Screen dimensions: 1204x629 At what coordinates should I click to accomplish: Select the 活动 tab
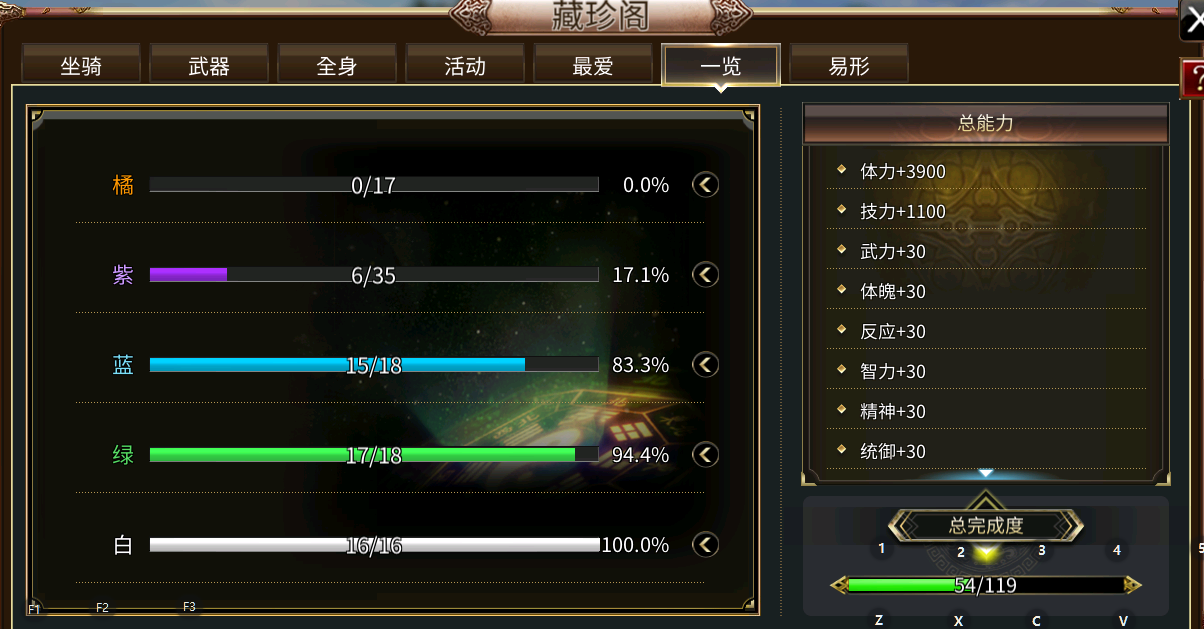point(465,65)
